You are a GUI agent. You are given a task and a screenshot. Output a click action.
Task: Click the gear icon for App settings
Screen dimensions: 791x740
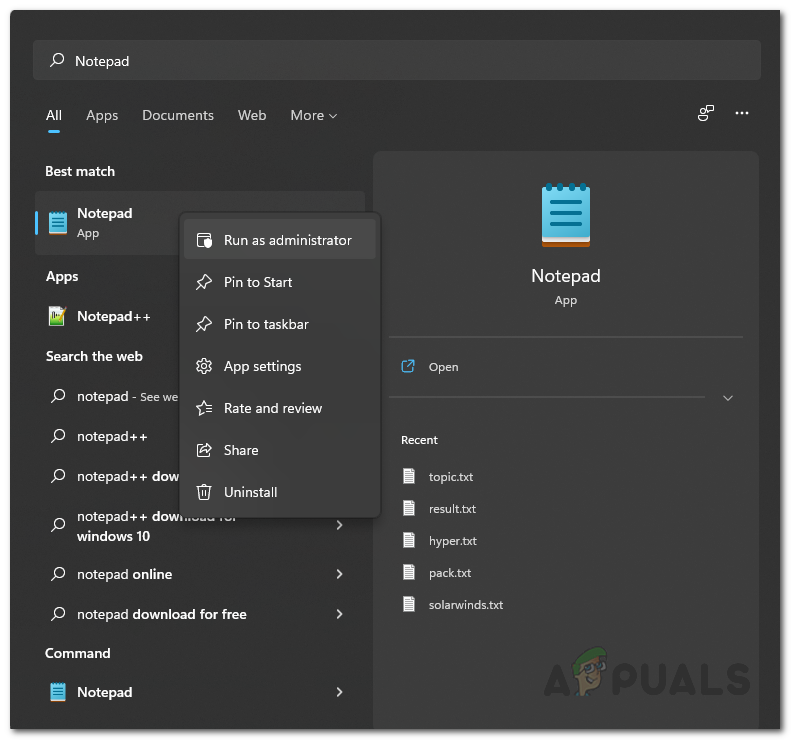point(204,366)
